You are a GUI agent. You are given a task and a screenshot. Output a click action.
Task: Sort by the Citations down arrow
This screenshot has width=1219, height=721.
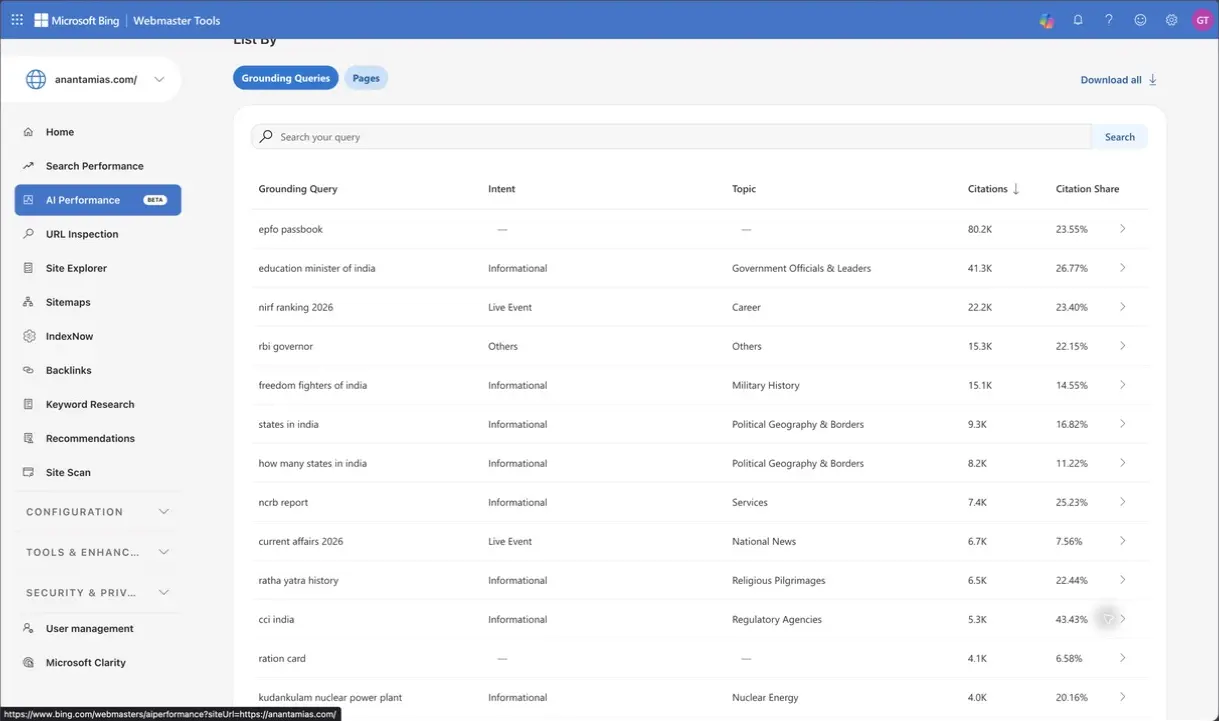coord(1016,189)
